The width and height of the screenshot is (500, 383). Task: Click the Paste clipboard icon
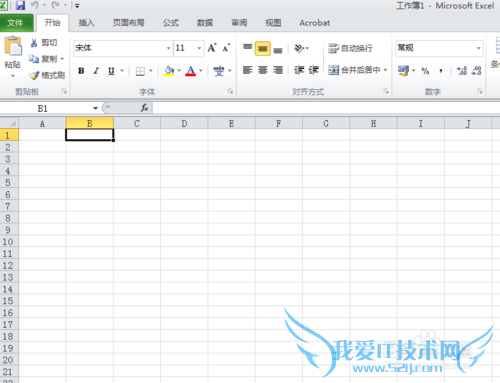pos(13,46)
